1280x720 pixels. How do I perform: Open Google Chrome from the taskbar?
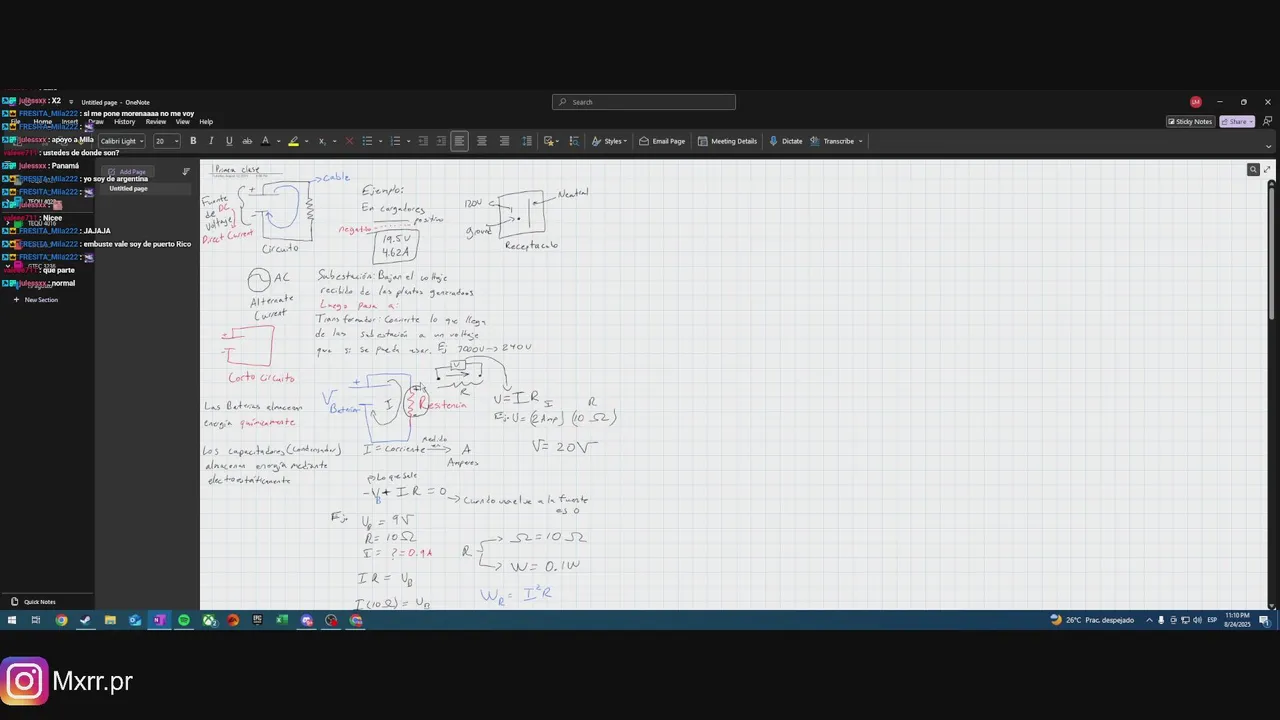tap(61, 620)
